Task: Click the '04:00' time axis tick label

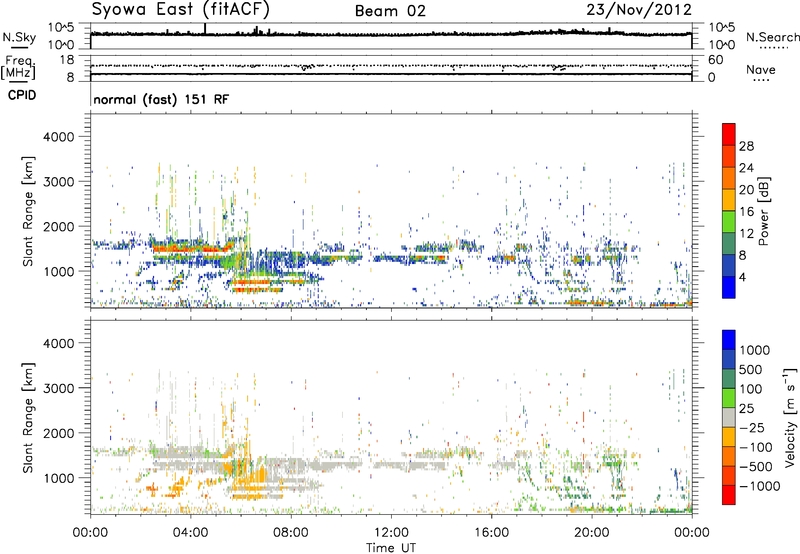Action: pyautogui.click(x=190, y=533)
